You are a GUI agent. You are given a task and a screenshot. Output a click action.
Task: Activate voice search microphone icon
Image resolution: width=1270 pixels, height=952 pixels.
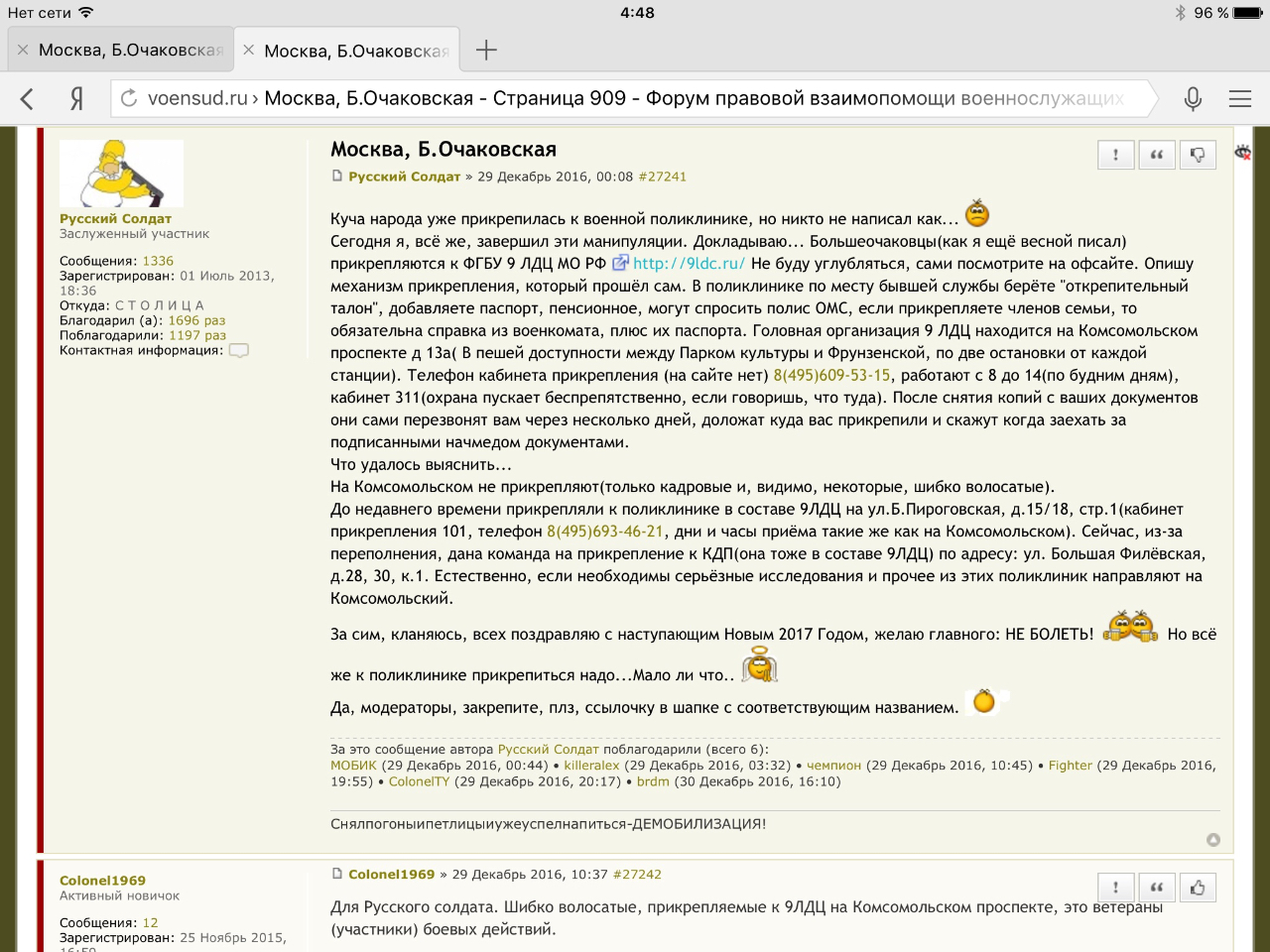click(1193, 98)
